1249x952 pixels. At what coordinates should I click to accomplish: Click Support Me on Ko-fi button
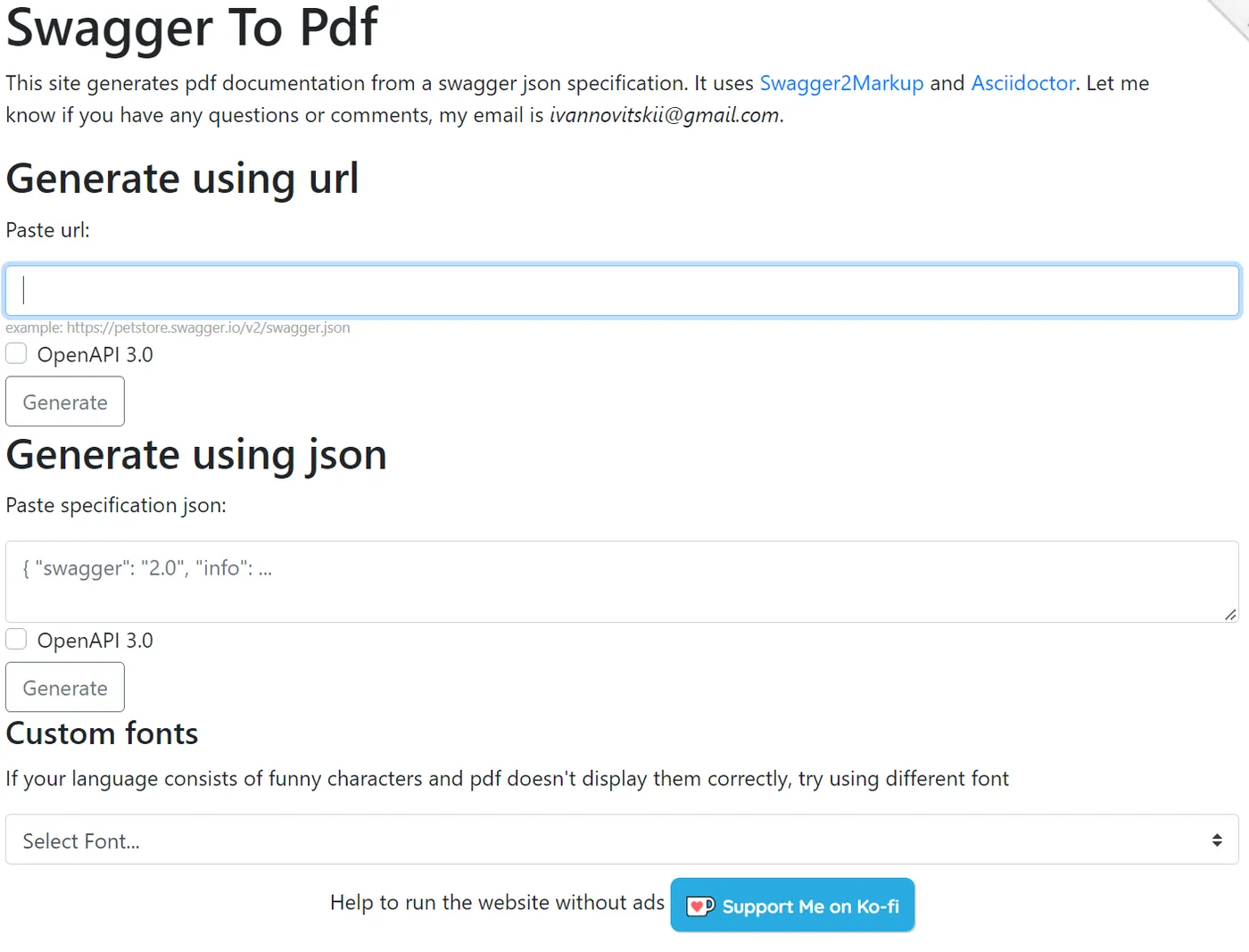pos(792,906)
